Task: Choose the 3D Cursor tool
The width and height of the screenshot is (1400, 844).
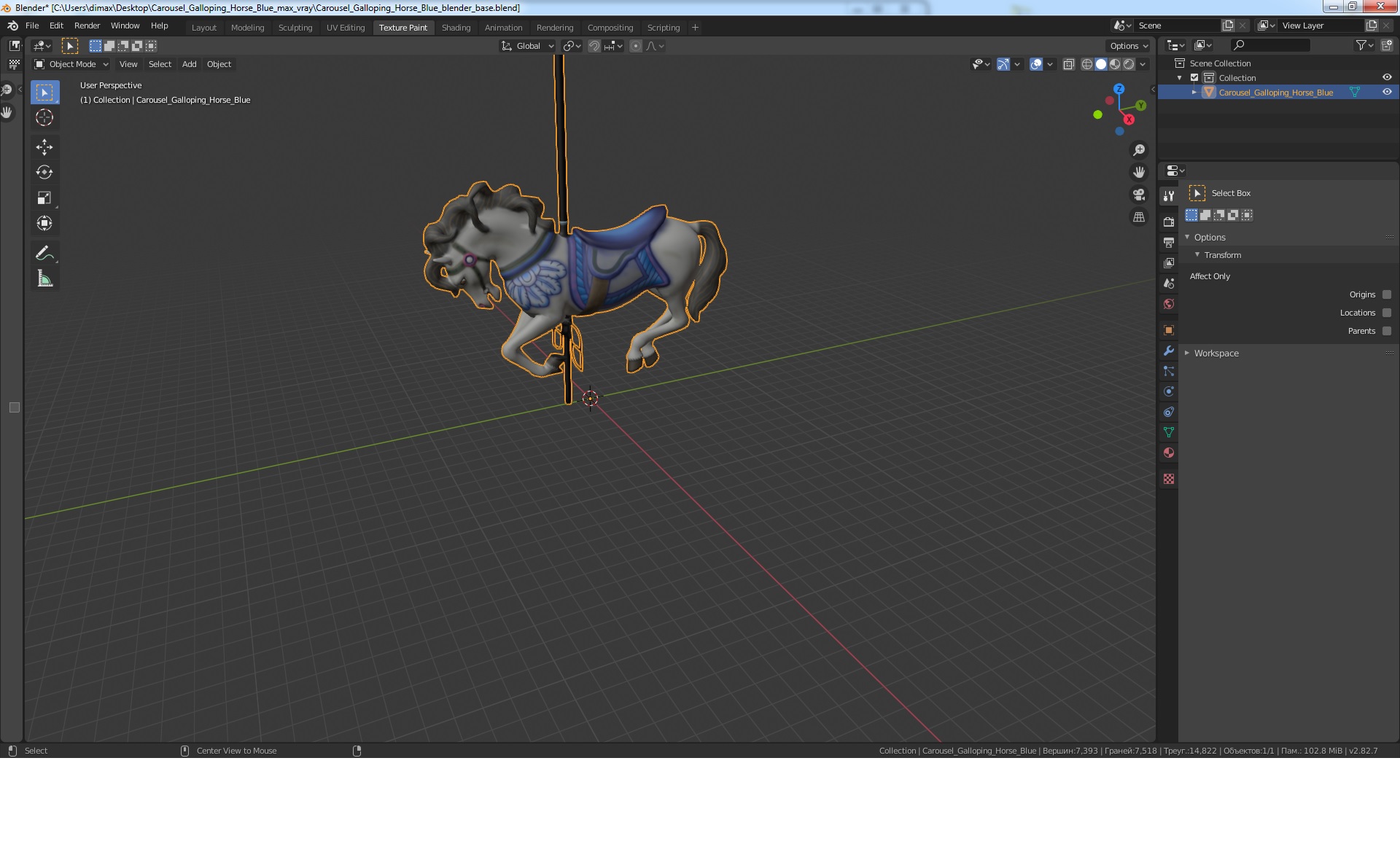Action: click(44, 117)
